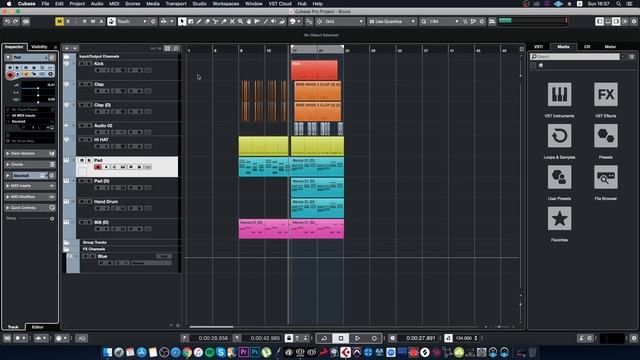Viewport: 640px width, 360px height.
Task: Select the Zoom magnifier tool
Action: pyautogui.click(x=240, y=21)
